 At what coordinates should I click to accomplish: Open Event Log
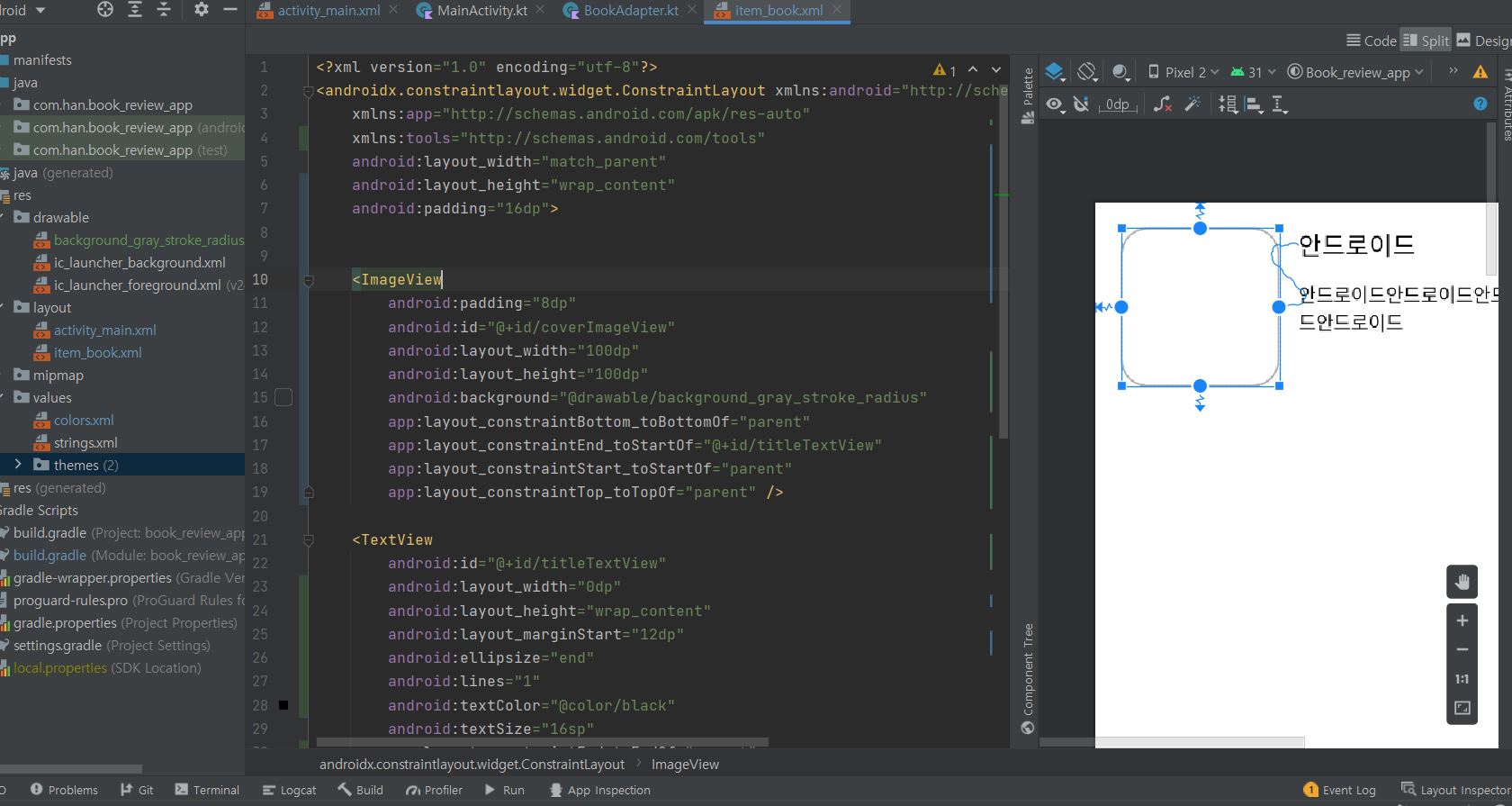click(1339, 790)
